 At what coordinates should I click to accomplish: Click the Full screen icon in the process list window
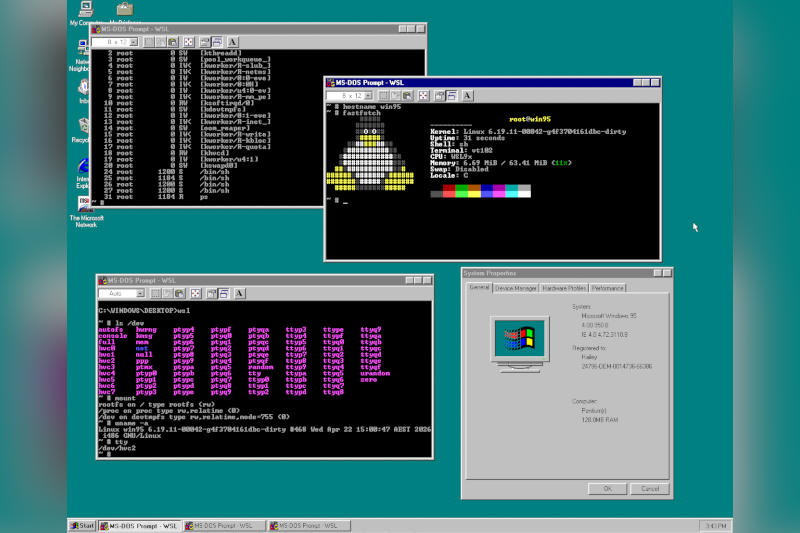point(187,42)
